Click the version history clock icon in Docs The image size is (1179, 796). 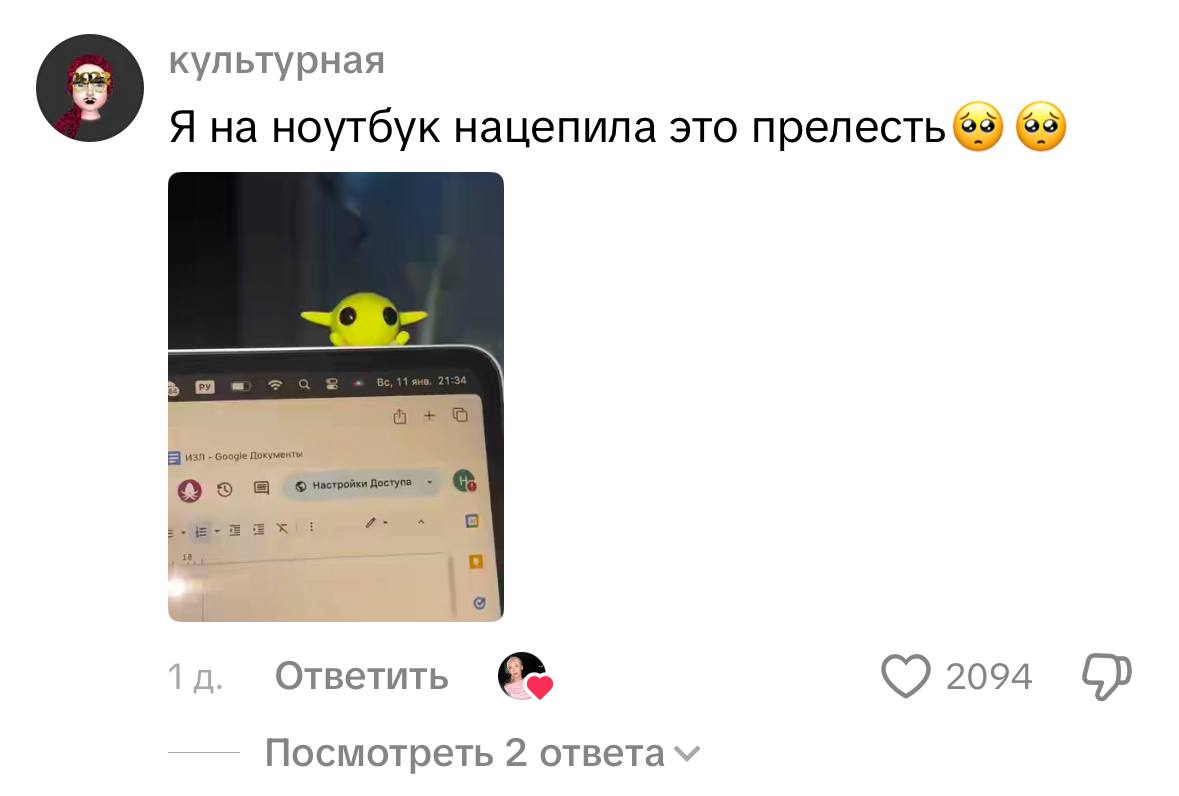click(x=224, y=490)
